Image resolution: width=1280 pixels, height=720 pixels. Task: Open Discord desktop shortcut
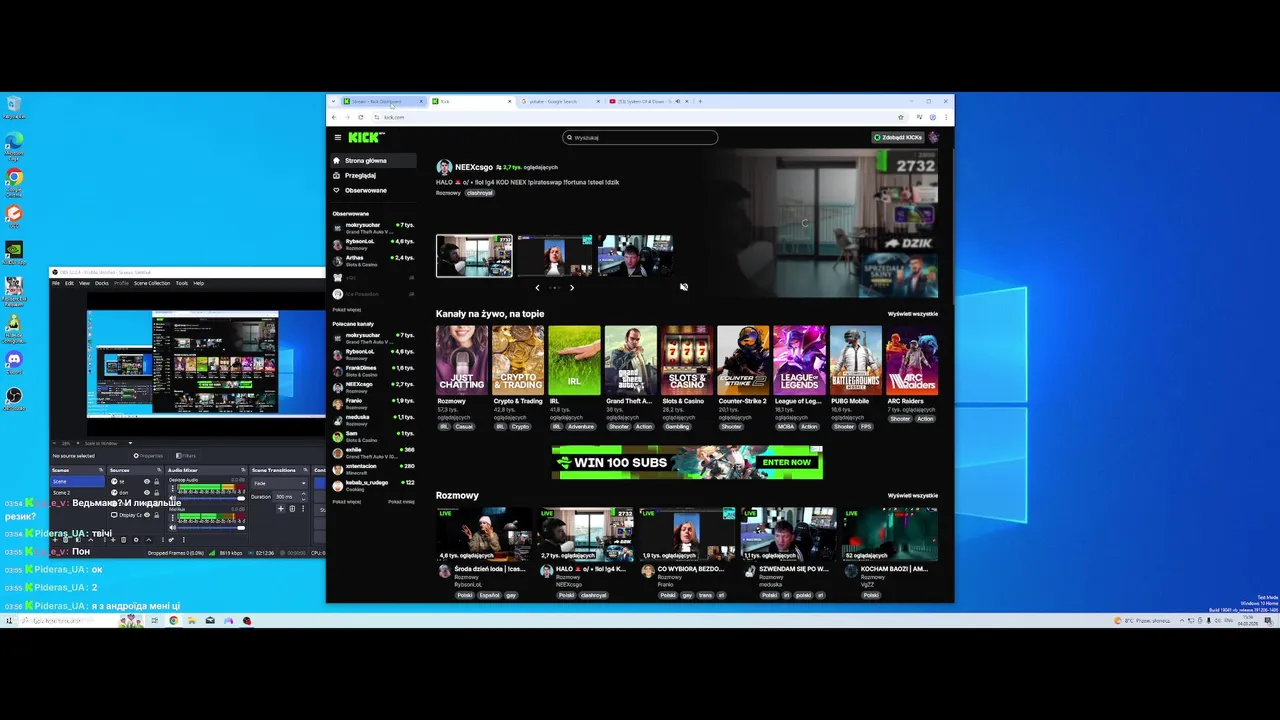pyautogui.click(x=14, y=360)
